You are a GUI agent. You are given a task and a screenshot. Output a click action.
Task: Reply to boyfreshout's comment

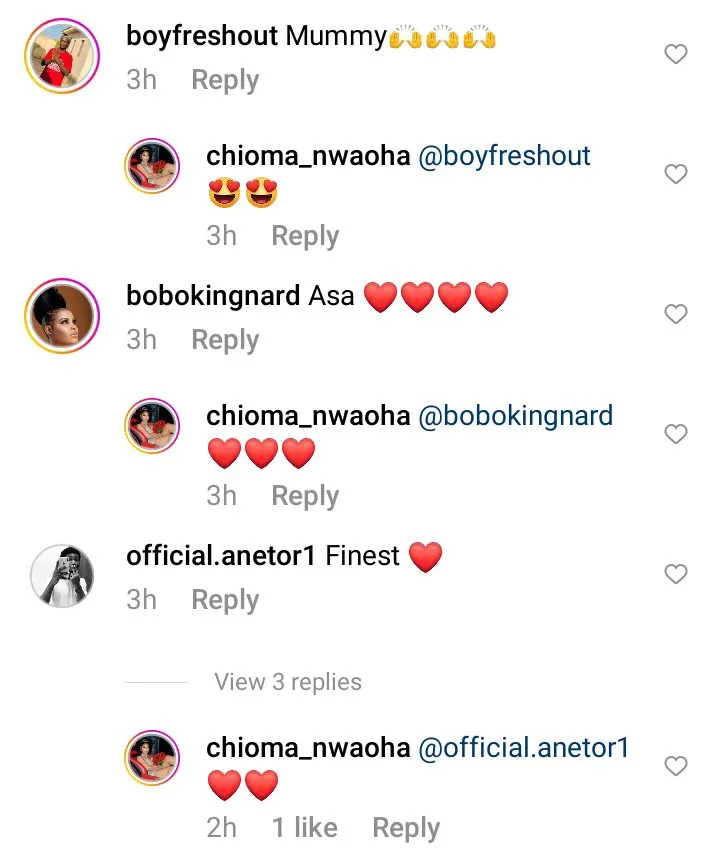225,81
